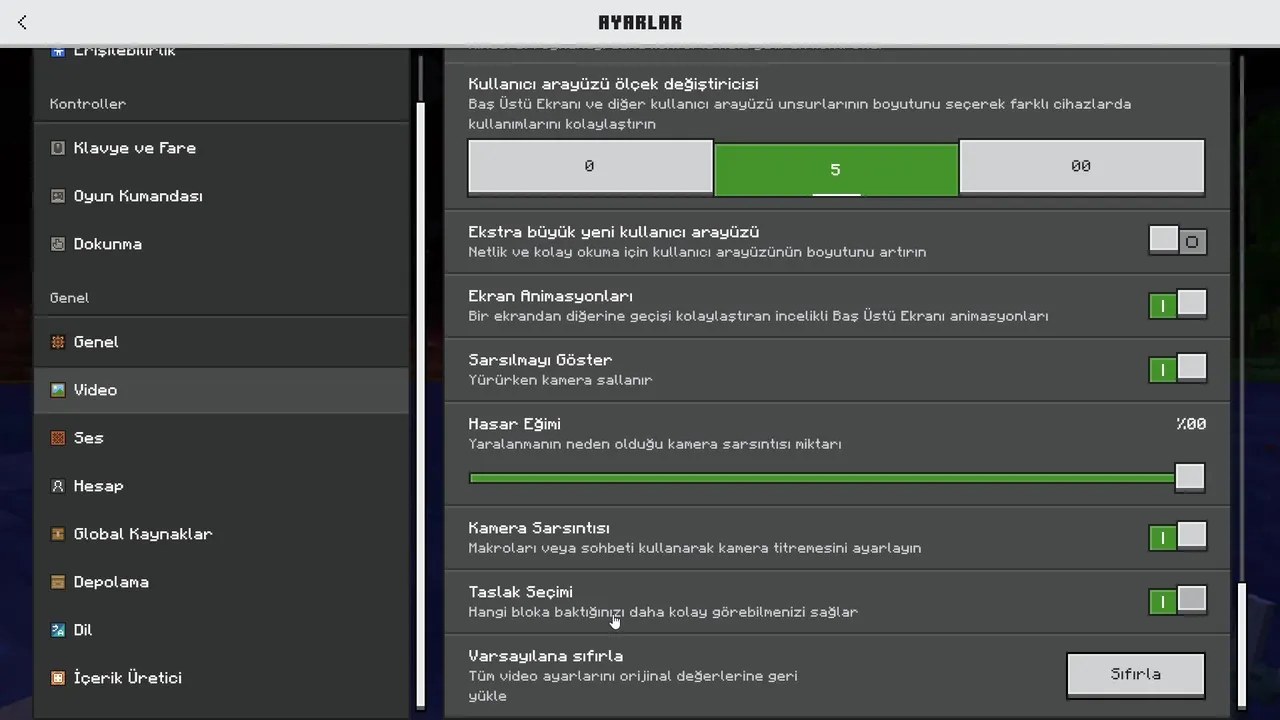The height and width of the screenshot is (720, 1280).
Task: Click the Global Kaynaklar icon
Action: point(58,534)
